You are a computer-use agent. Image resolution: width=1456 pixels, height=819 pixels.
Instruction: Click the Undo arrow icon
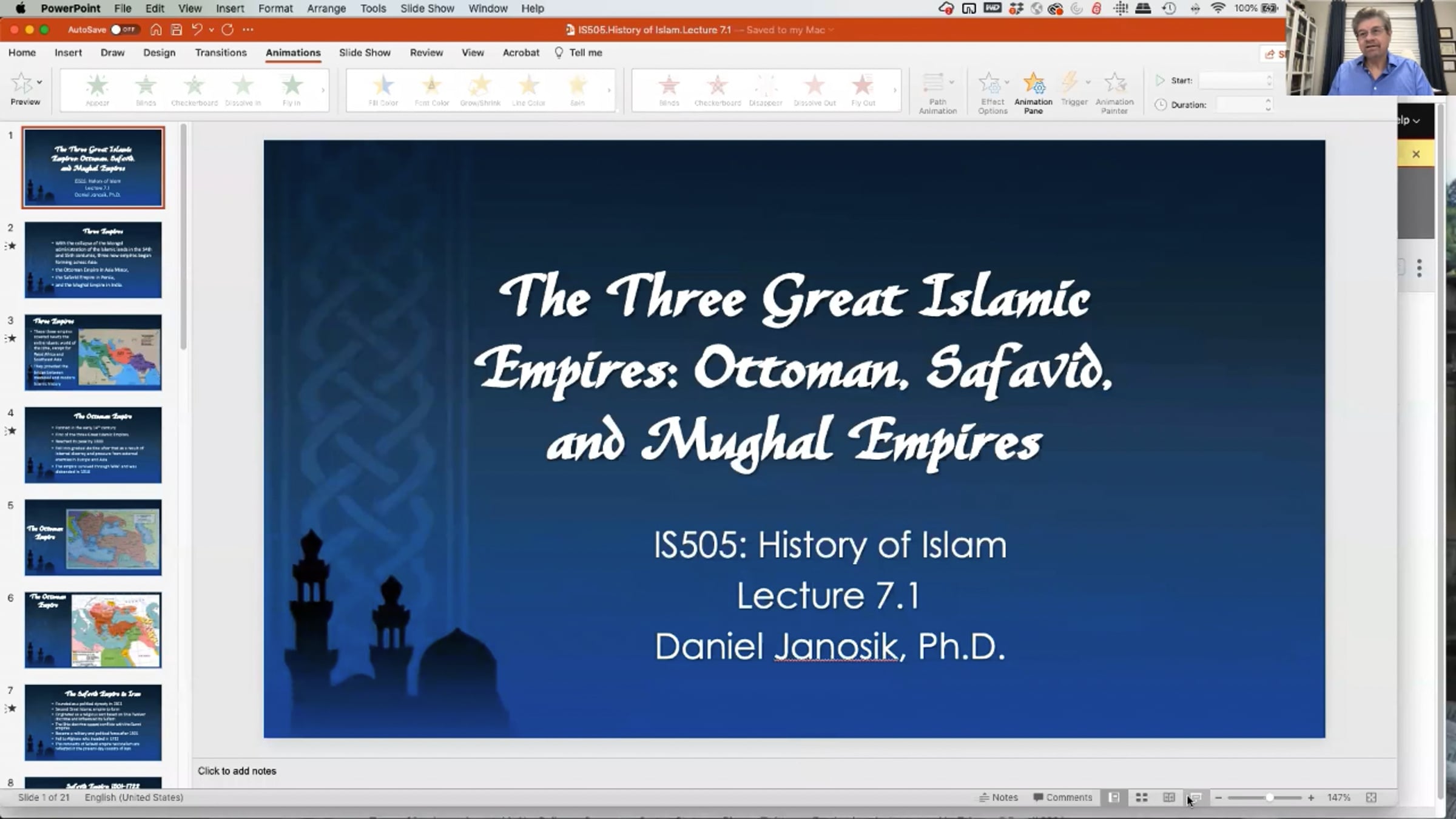click(197, 30)
